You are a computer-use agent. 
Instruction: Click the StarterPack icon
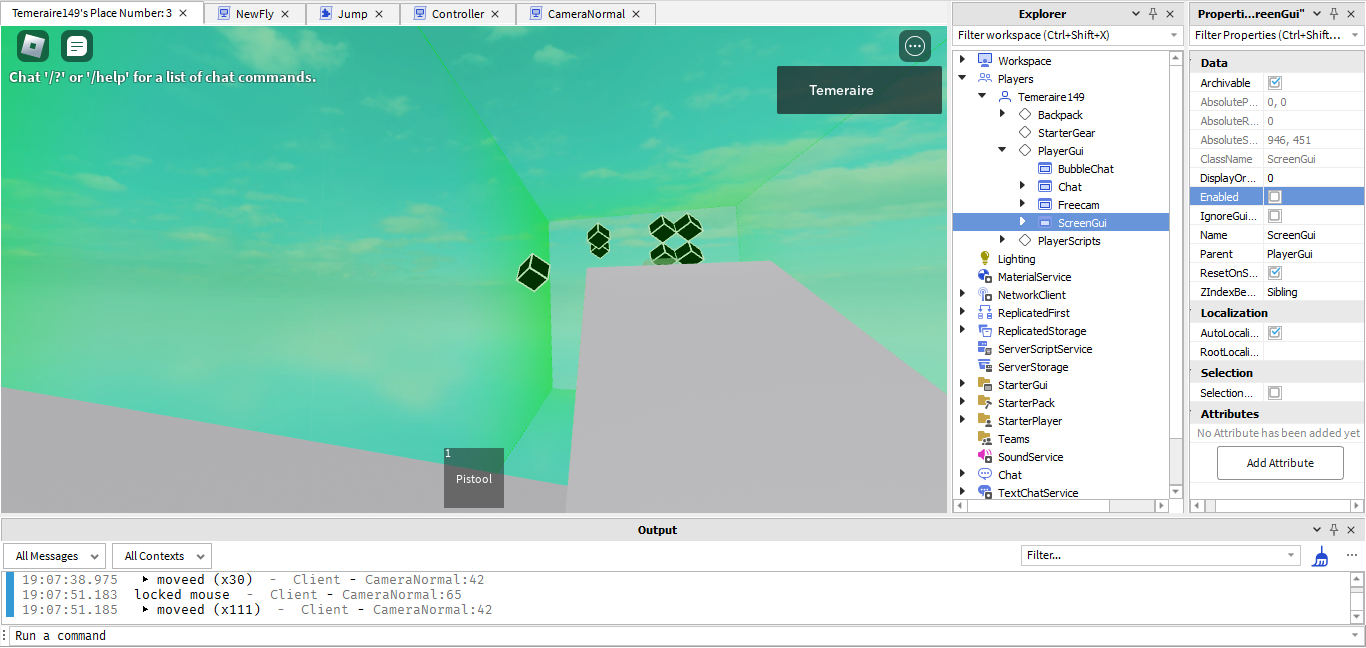click(985, 403)
